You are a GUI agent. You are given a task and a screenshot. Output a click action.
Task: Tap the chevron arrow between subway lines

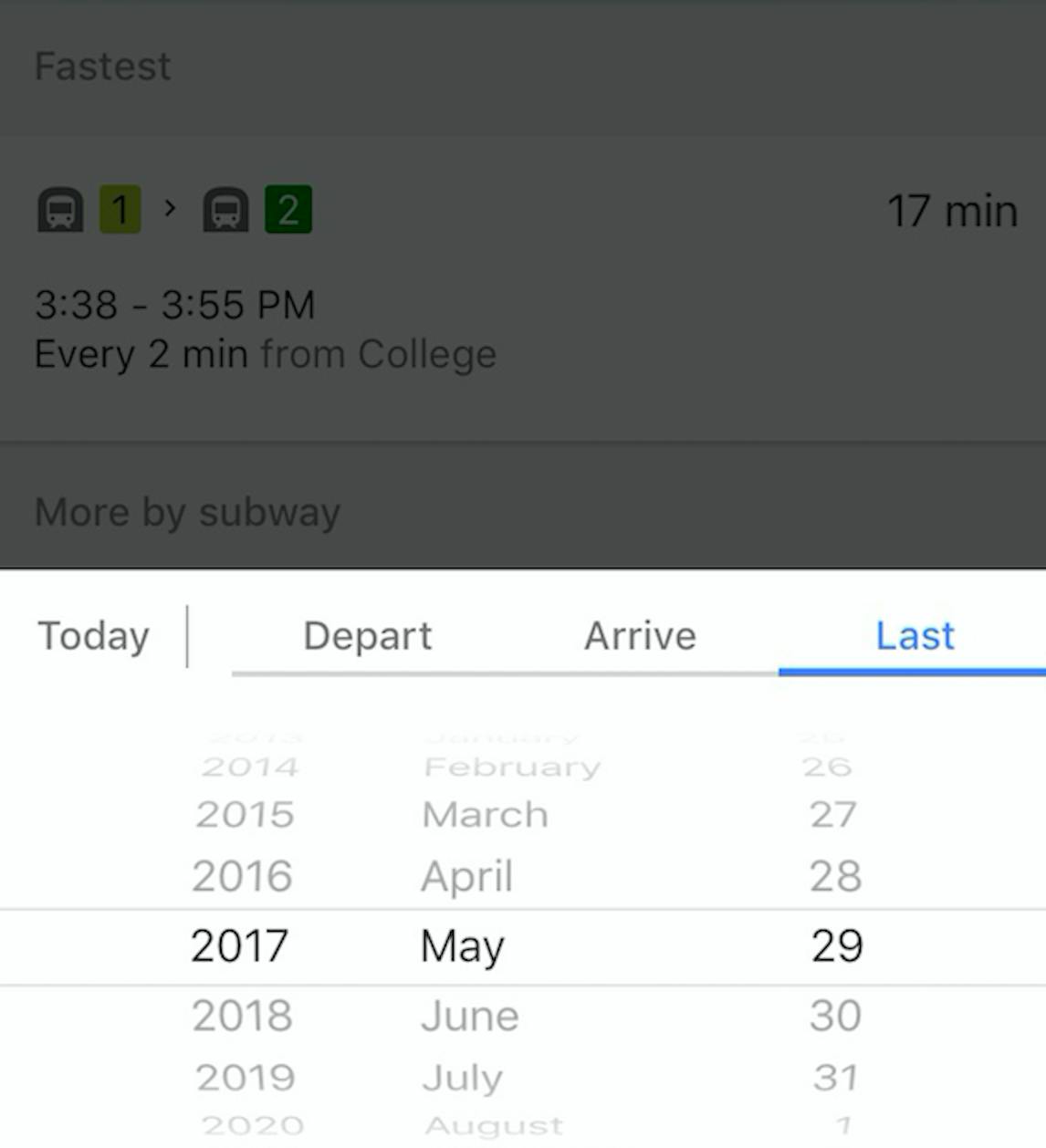[170, 208]
